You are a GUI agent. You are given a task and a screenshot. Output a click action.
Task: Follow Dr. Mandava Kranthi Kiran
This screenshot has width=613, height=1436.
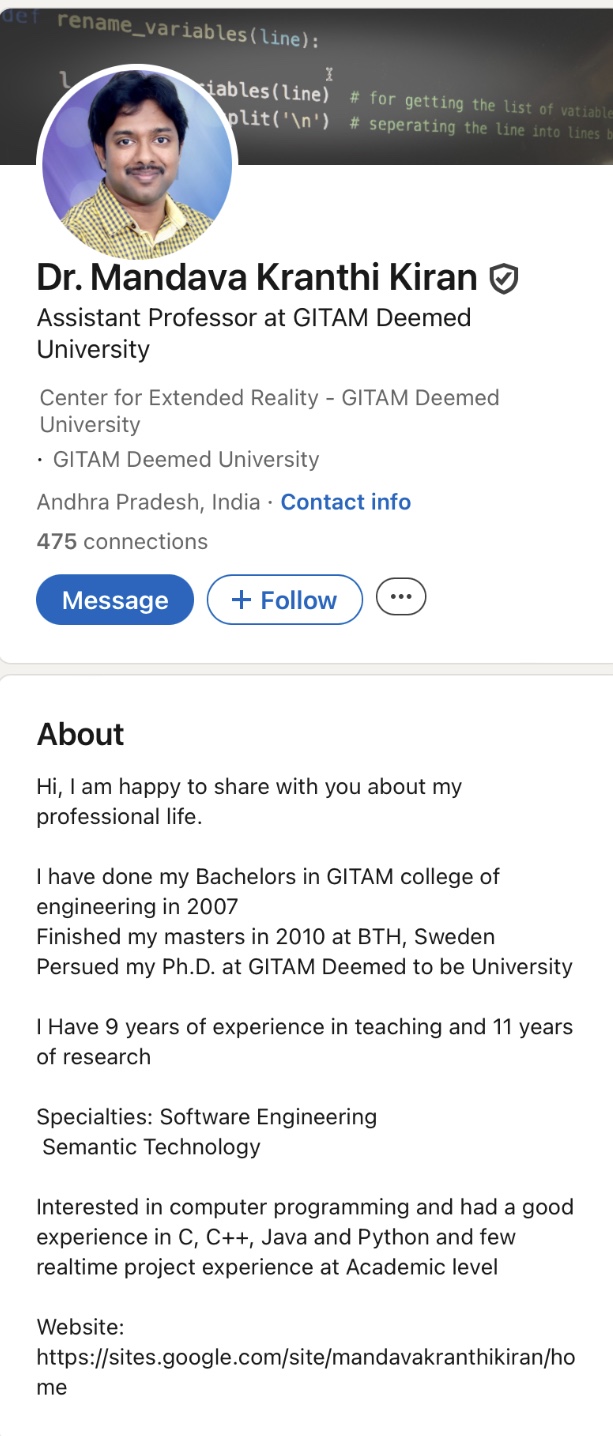pyautogui.click(x=284, y=600)
